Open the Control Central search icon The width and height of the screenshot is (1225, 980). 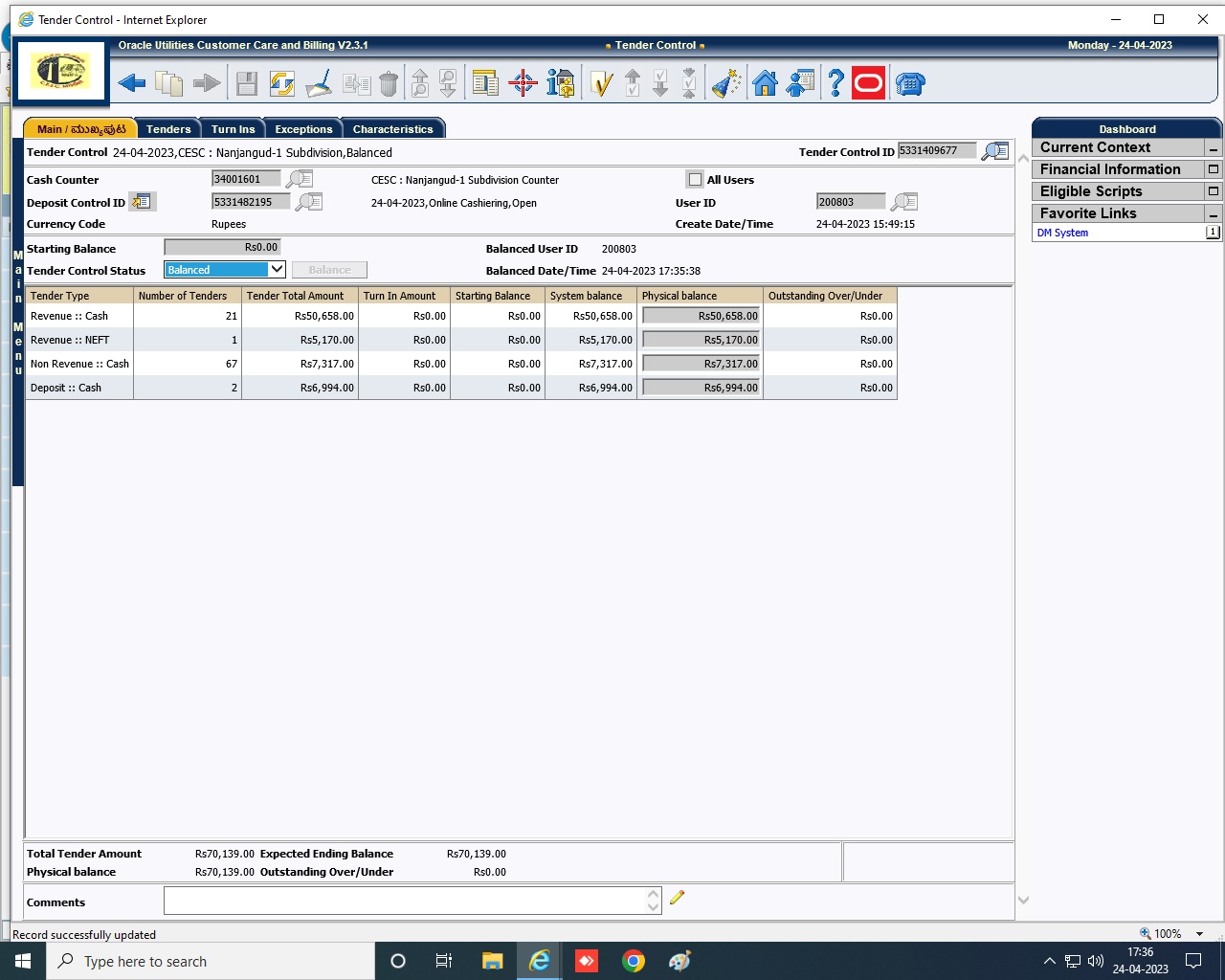coord(485,84)
